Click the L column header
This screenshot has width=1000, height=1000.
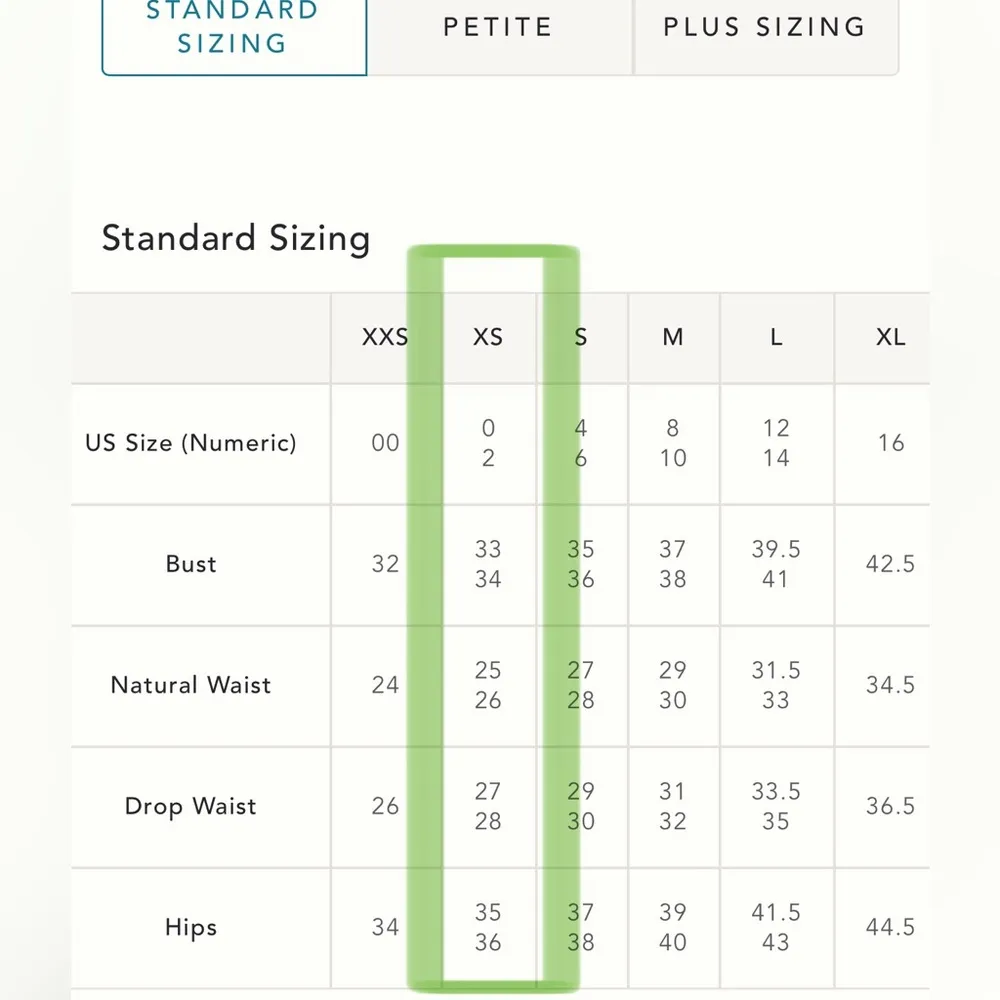[776, 338]
